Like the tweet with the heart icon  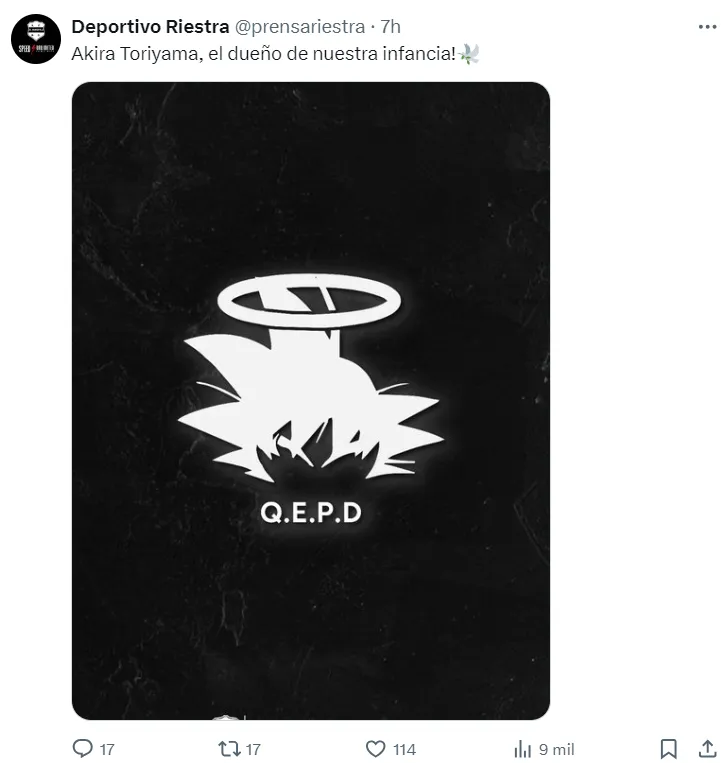coord(375,748)
